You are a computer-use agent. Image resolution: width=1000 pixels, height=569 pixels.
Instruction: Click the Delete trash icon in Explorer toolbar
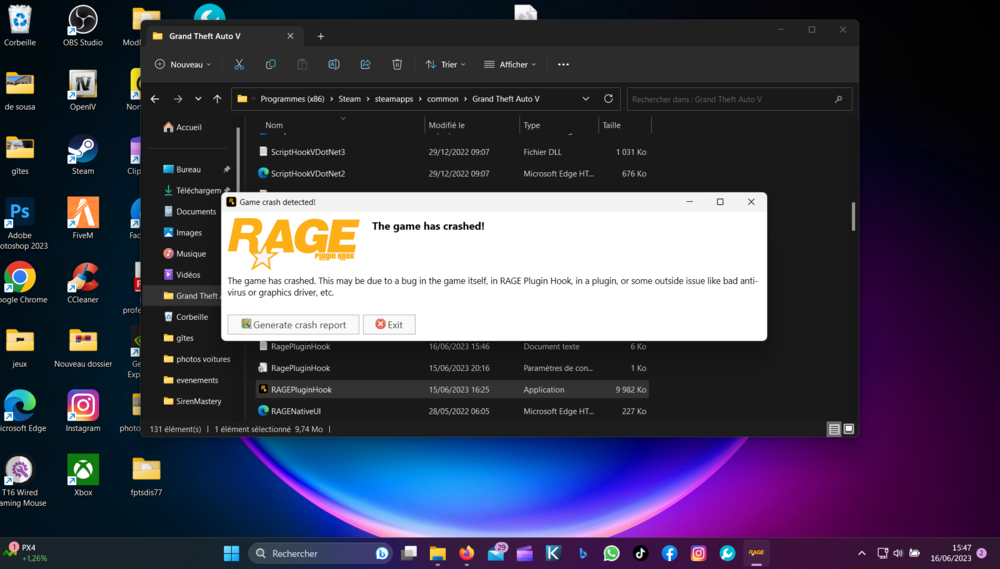(x=397, y=64)
